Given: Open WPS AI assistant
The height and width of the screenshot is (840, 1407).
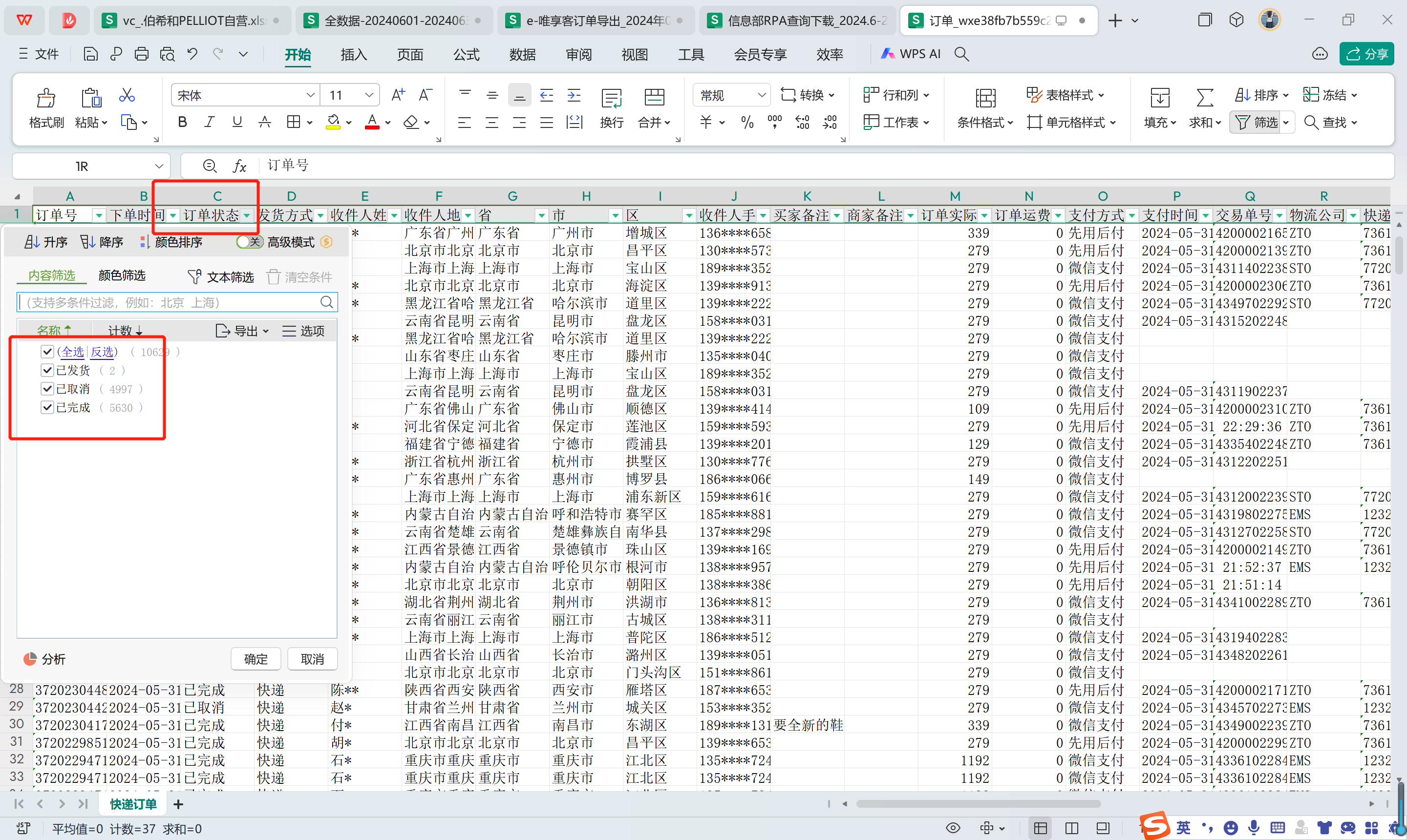Looking at the screenshot, I should coord(911,54).
